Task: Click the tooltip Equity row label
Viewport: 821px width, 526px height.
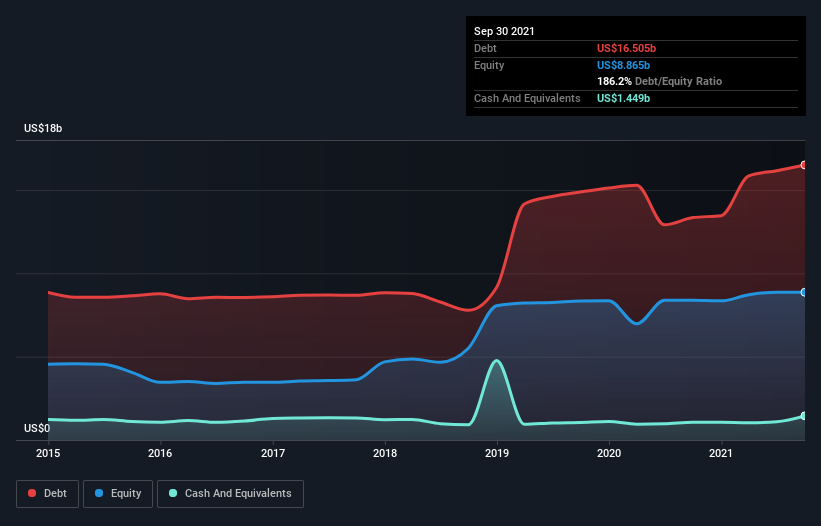Action: point(489,65)
